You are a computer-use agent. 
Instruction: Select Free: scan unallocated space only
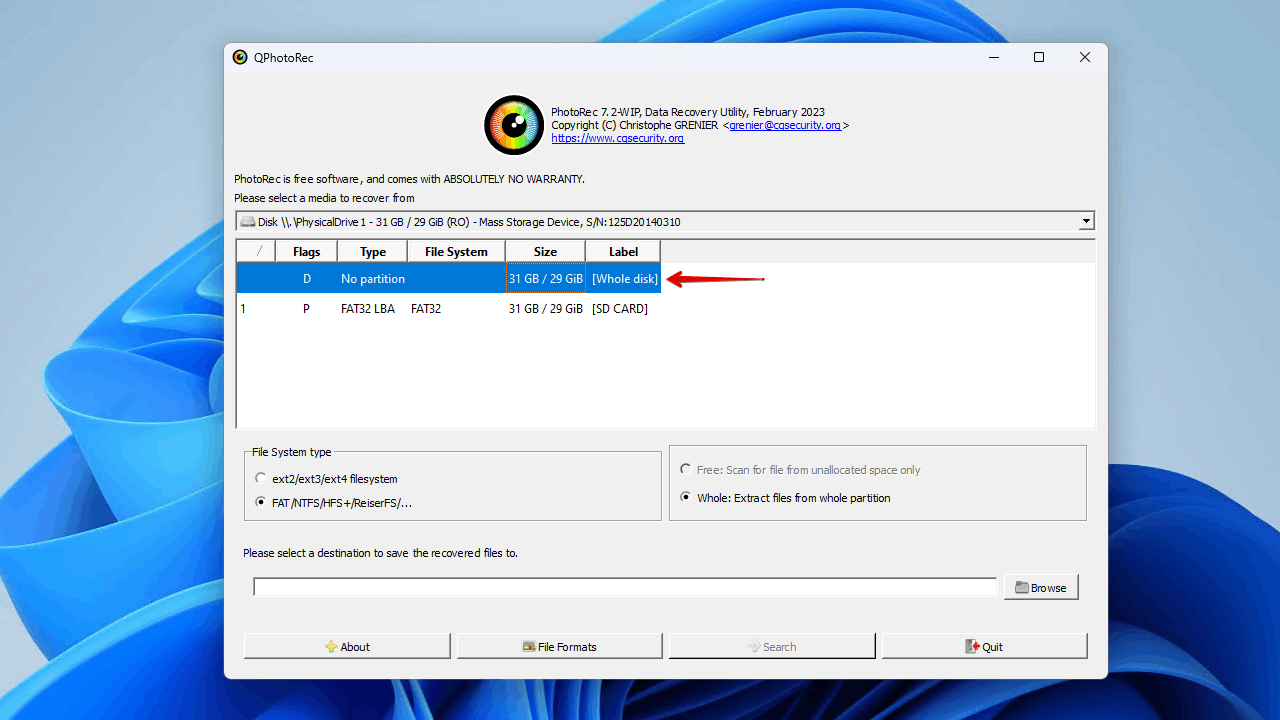[x=800, y=470]
